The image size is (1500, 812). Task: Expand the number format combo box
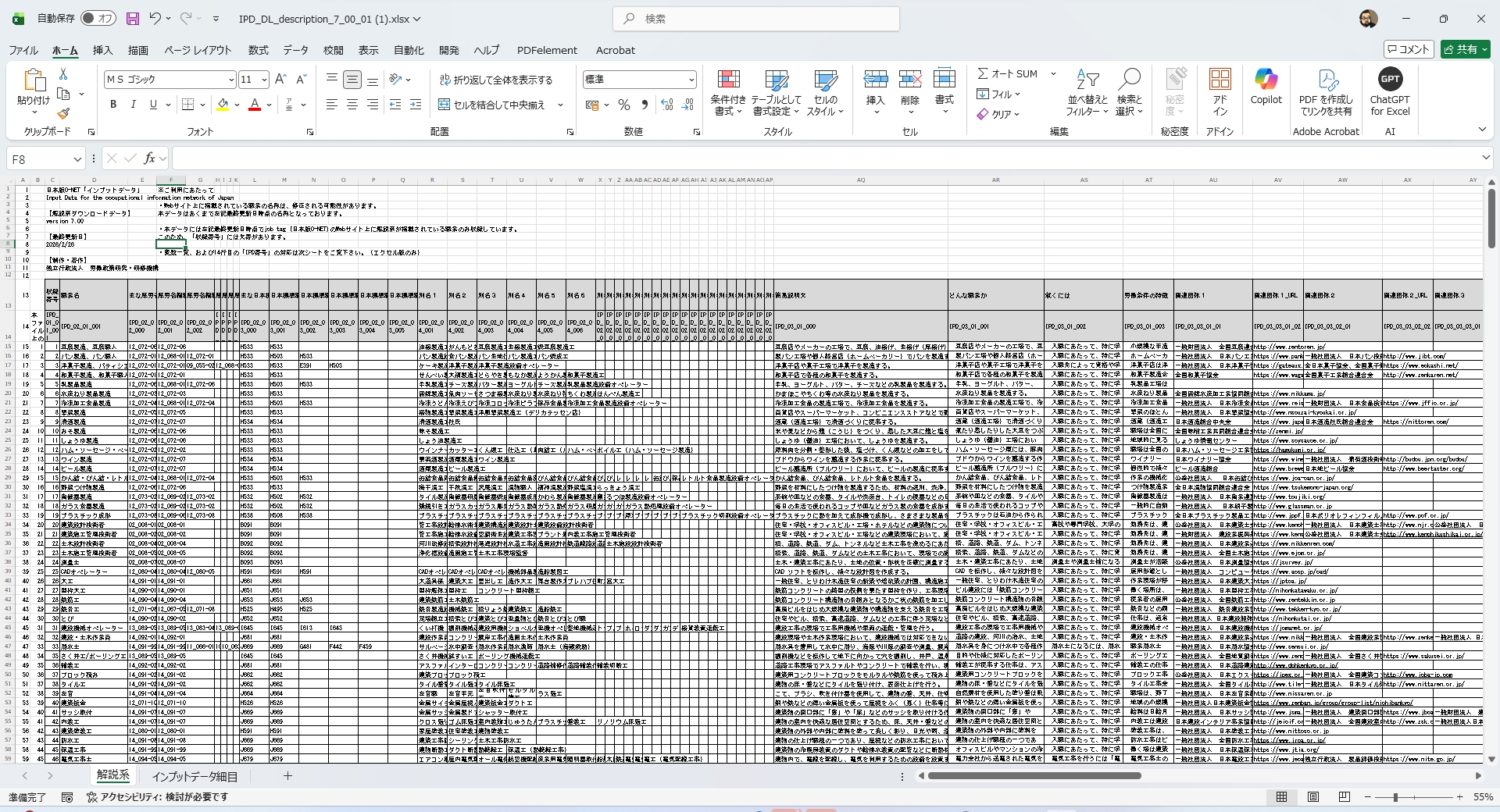tap(691, 80)
